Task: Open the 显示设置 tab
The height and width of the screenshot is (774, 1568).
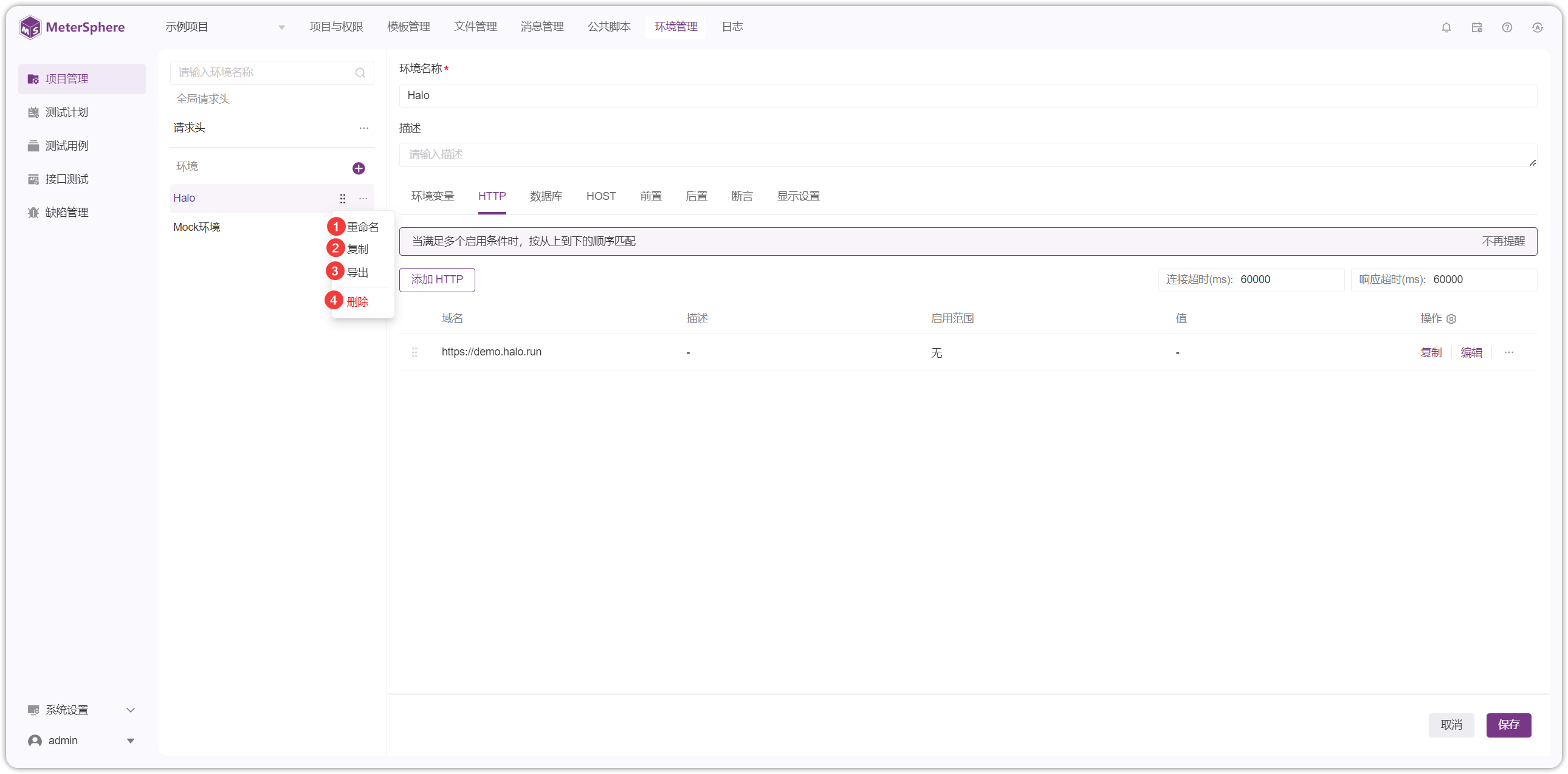Action: tap(799, 197)
